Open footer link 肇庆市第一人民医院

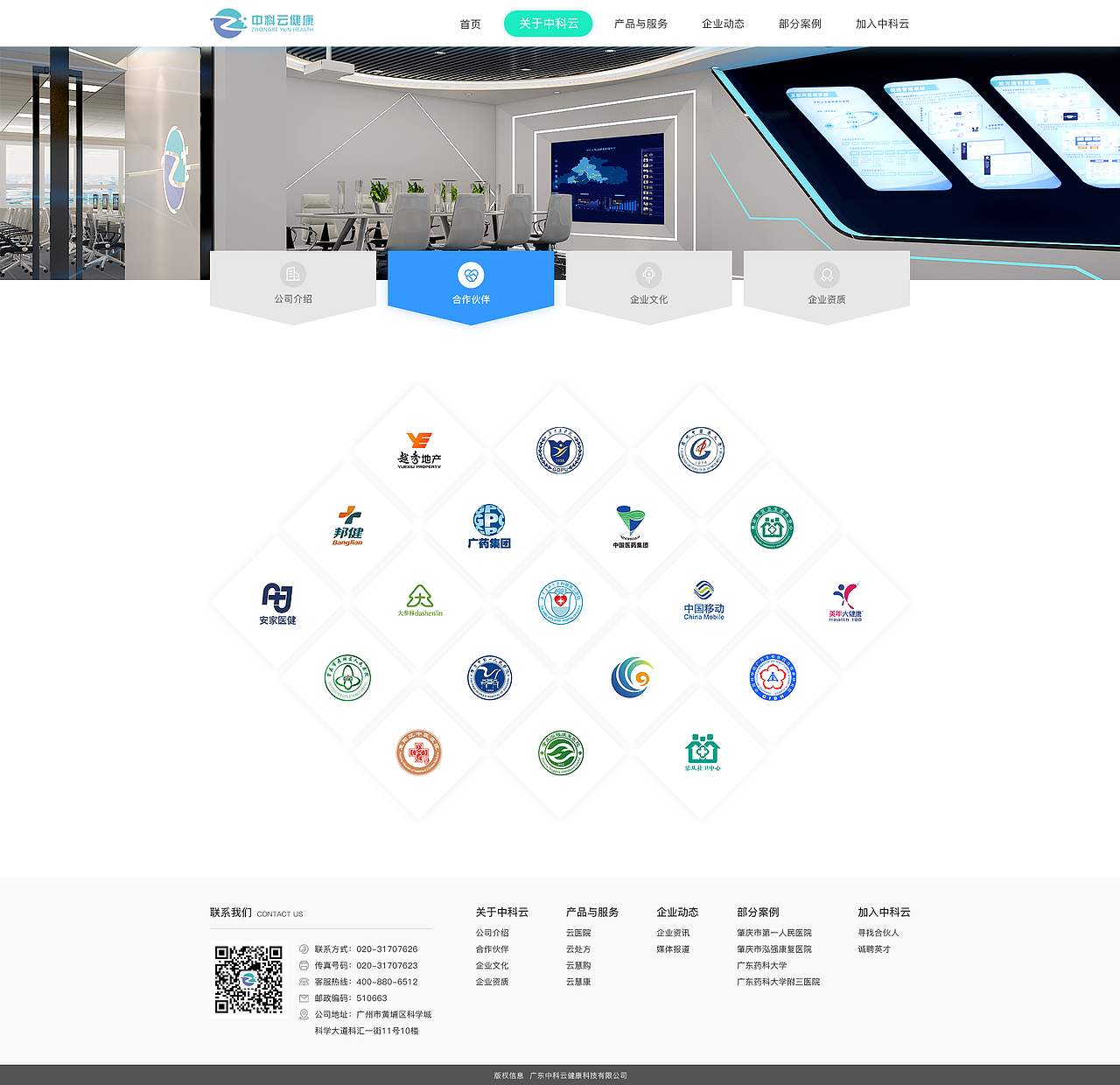(x=774, y=933)
